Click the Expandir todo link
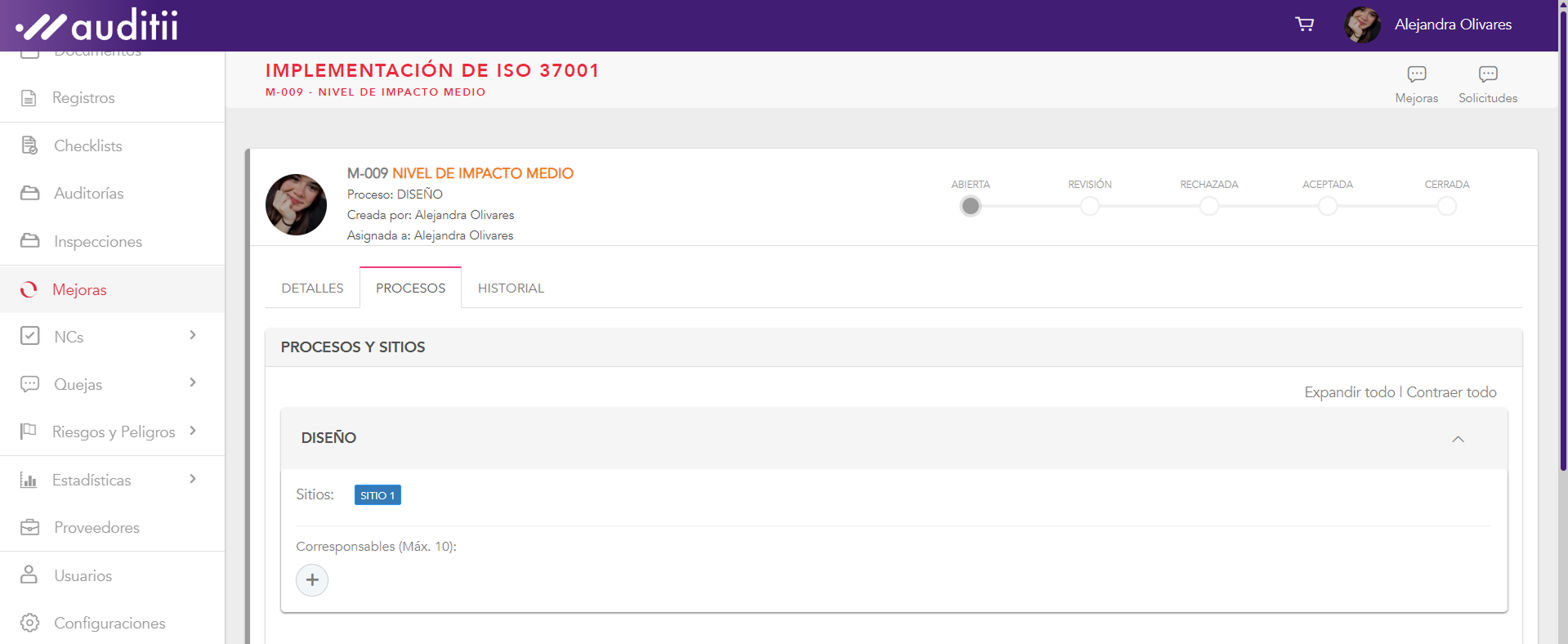This screenshot has height=644, width=1568. [1349, 392]
